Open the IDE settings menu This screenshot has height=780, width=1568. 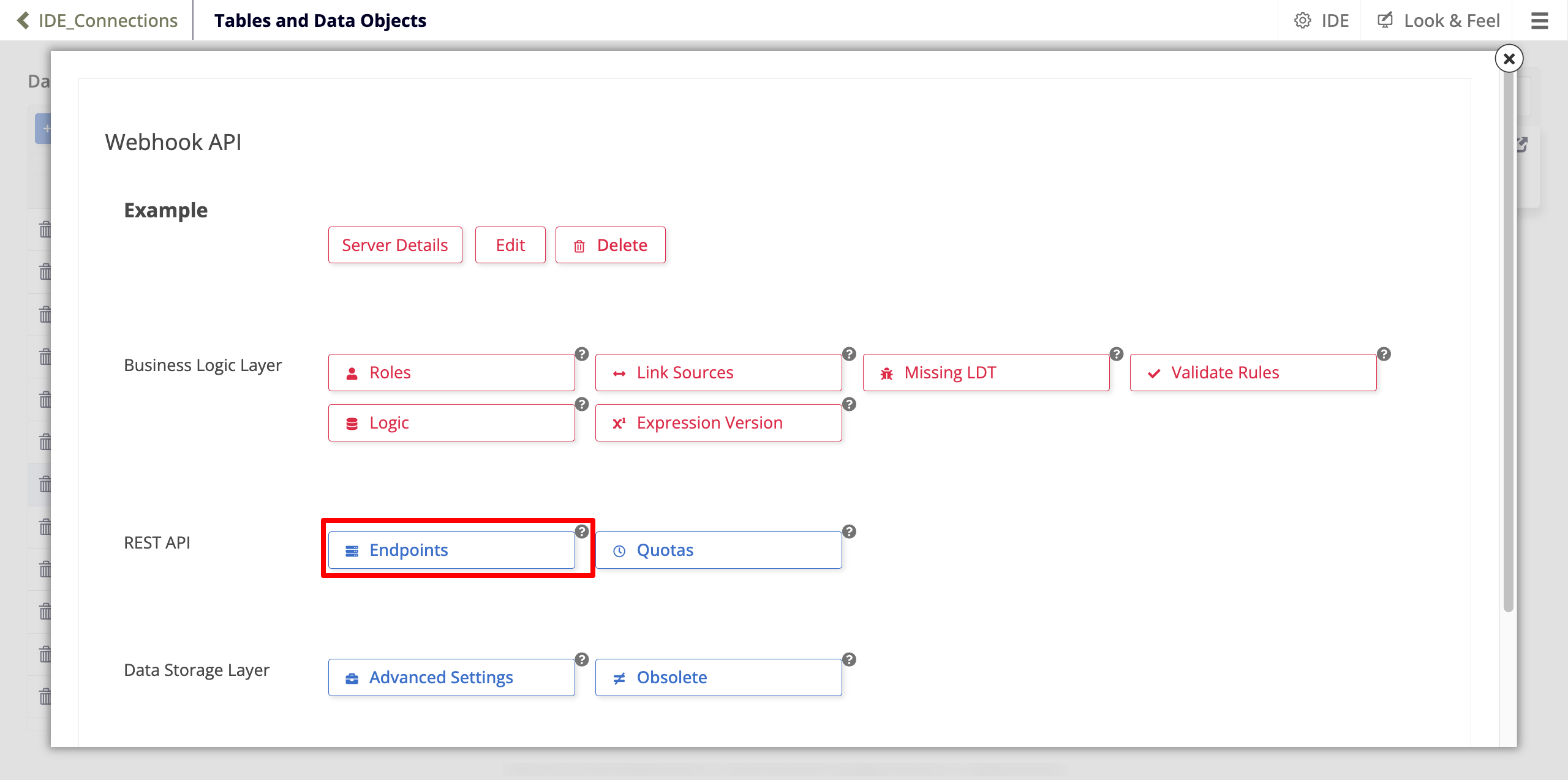coord(1321,21)
